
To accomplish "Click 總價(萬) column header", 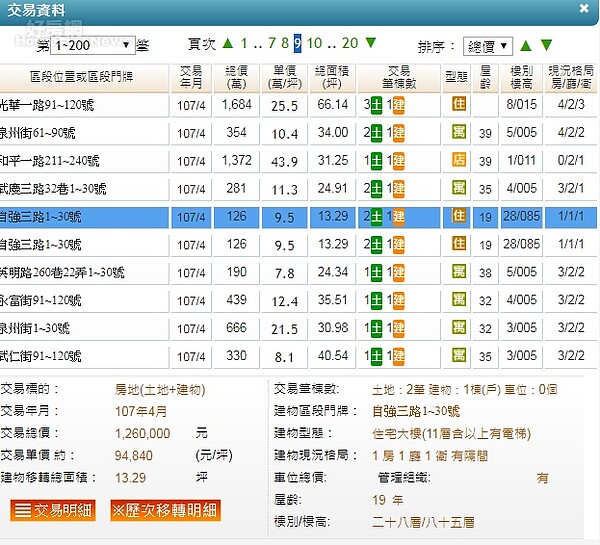I will coord(236,77).
